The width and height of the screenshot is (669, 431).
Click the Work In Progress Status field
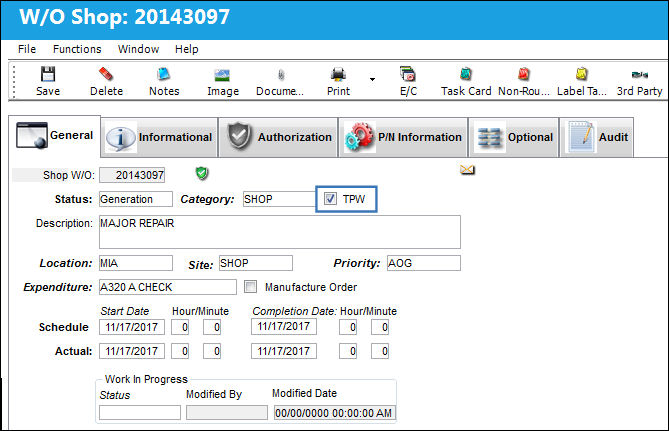coord(140,413)
